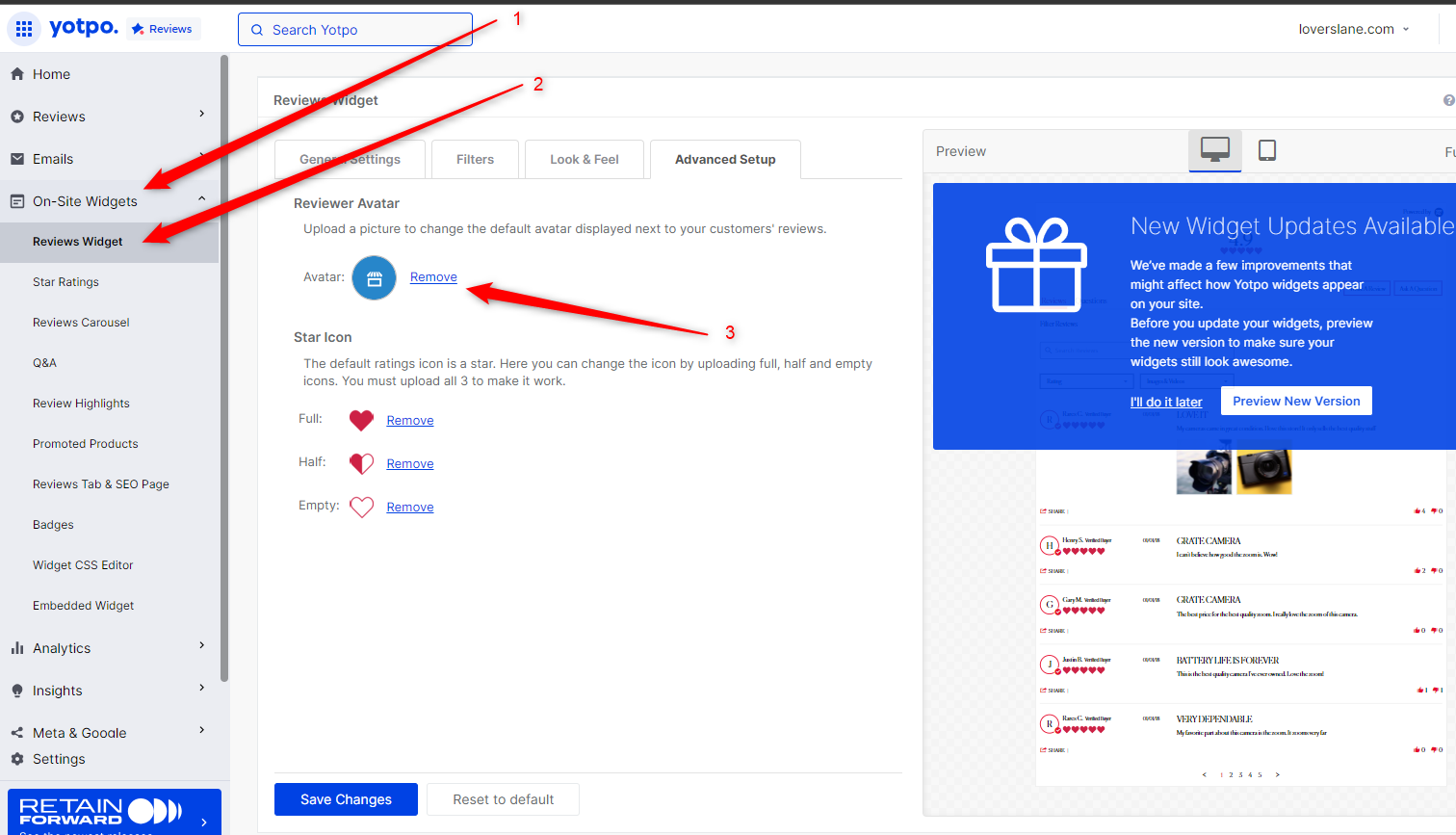Open the Q&A widget page

point(44,363)
